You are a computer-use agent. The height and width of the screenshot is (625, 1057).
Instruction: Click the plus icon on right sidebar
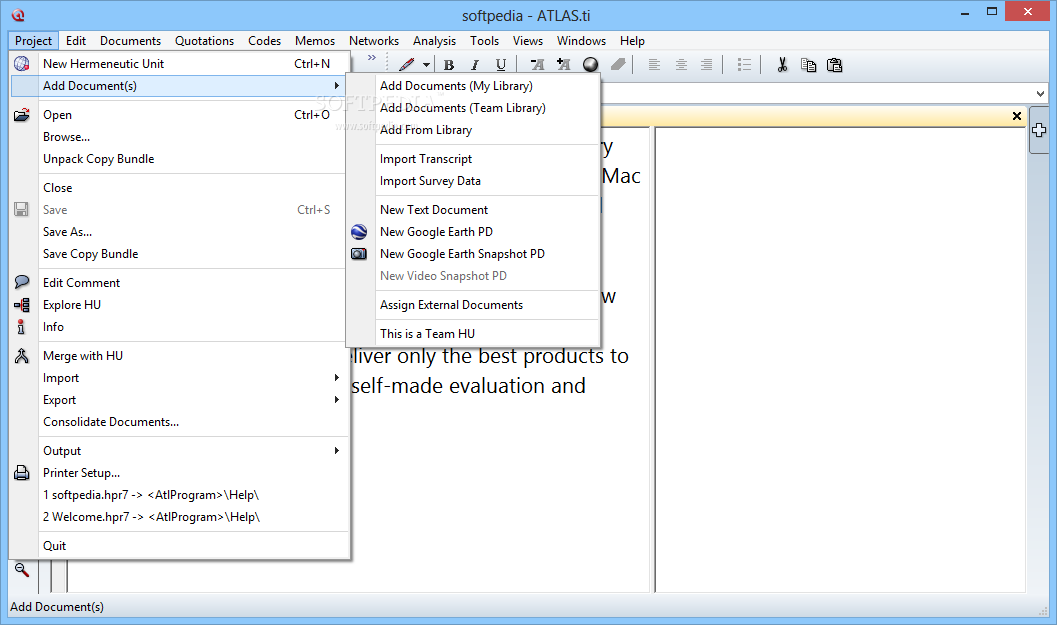1039,130
